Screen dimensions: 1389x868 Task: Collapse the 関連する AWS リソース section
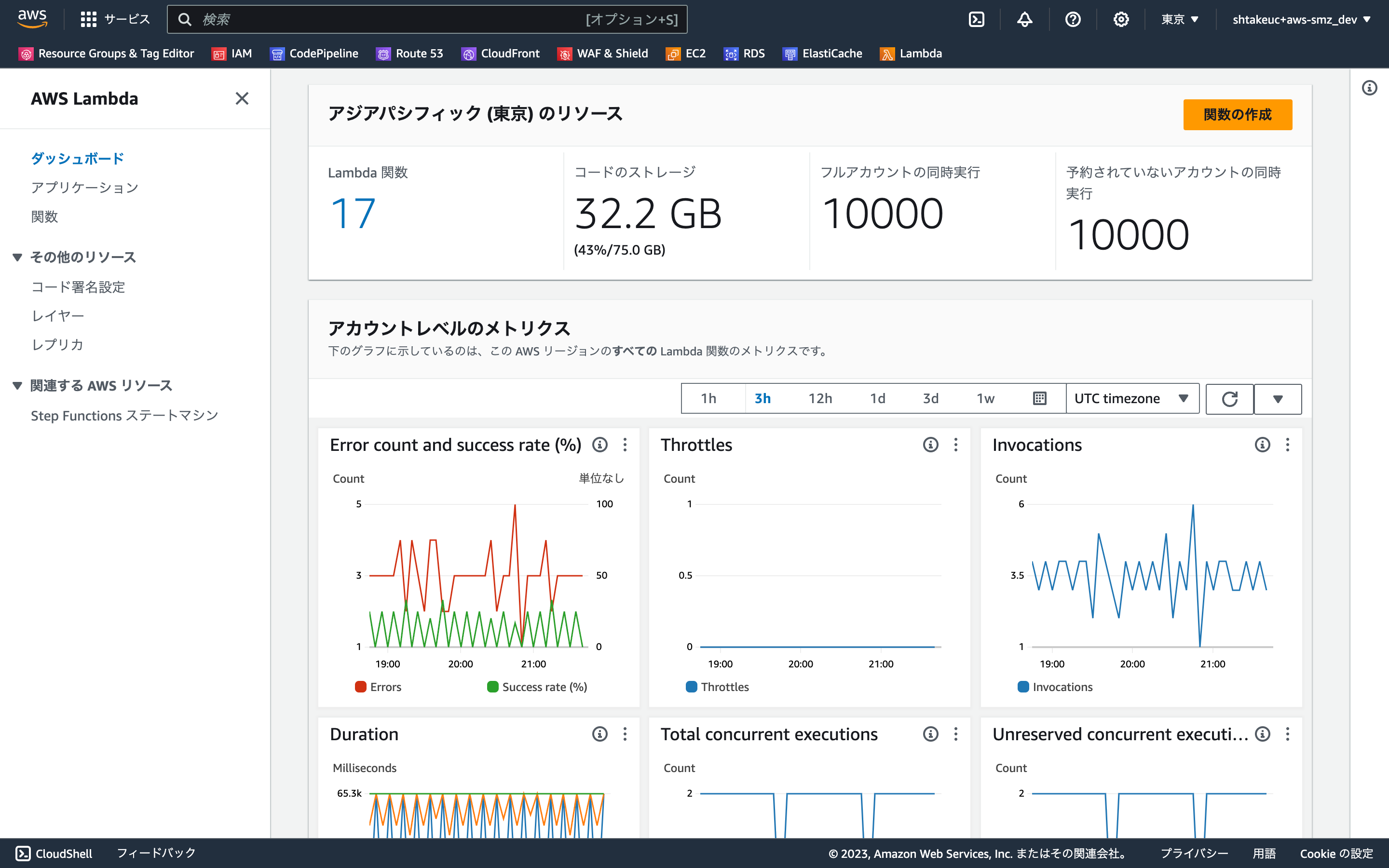(17, 386)
